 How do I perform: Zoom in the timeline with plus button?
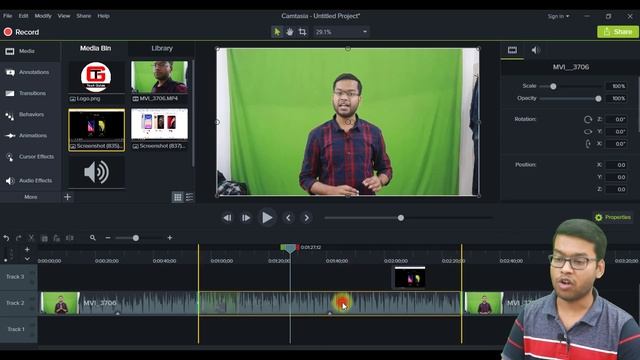[170, 238]
